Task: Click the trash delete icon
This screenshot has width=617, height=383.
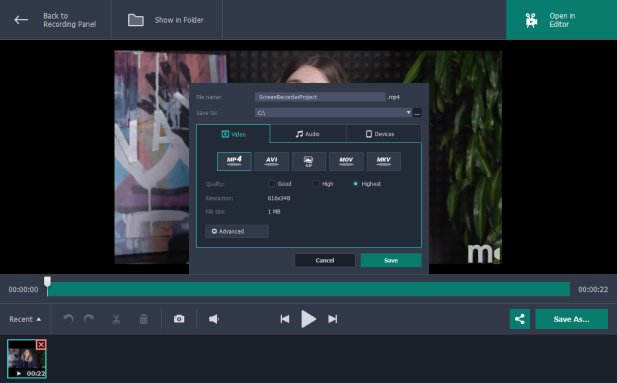Action: pos(144,319)
